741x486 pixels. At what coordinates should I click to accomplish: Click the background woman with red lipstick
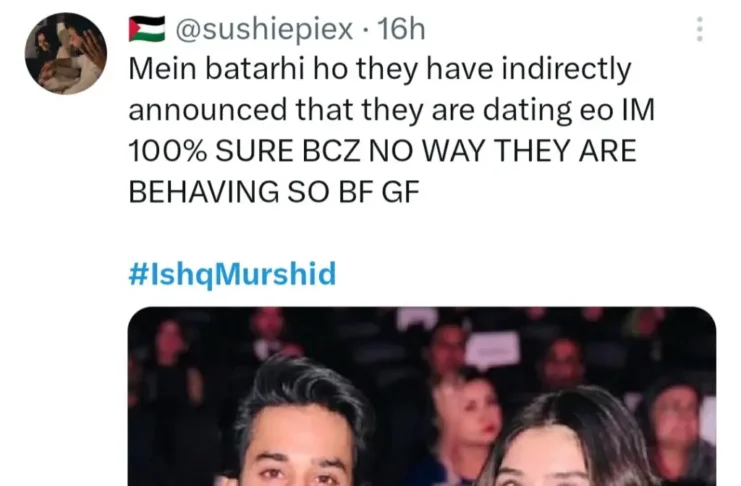coord(468,421)
